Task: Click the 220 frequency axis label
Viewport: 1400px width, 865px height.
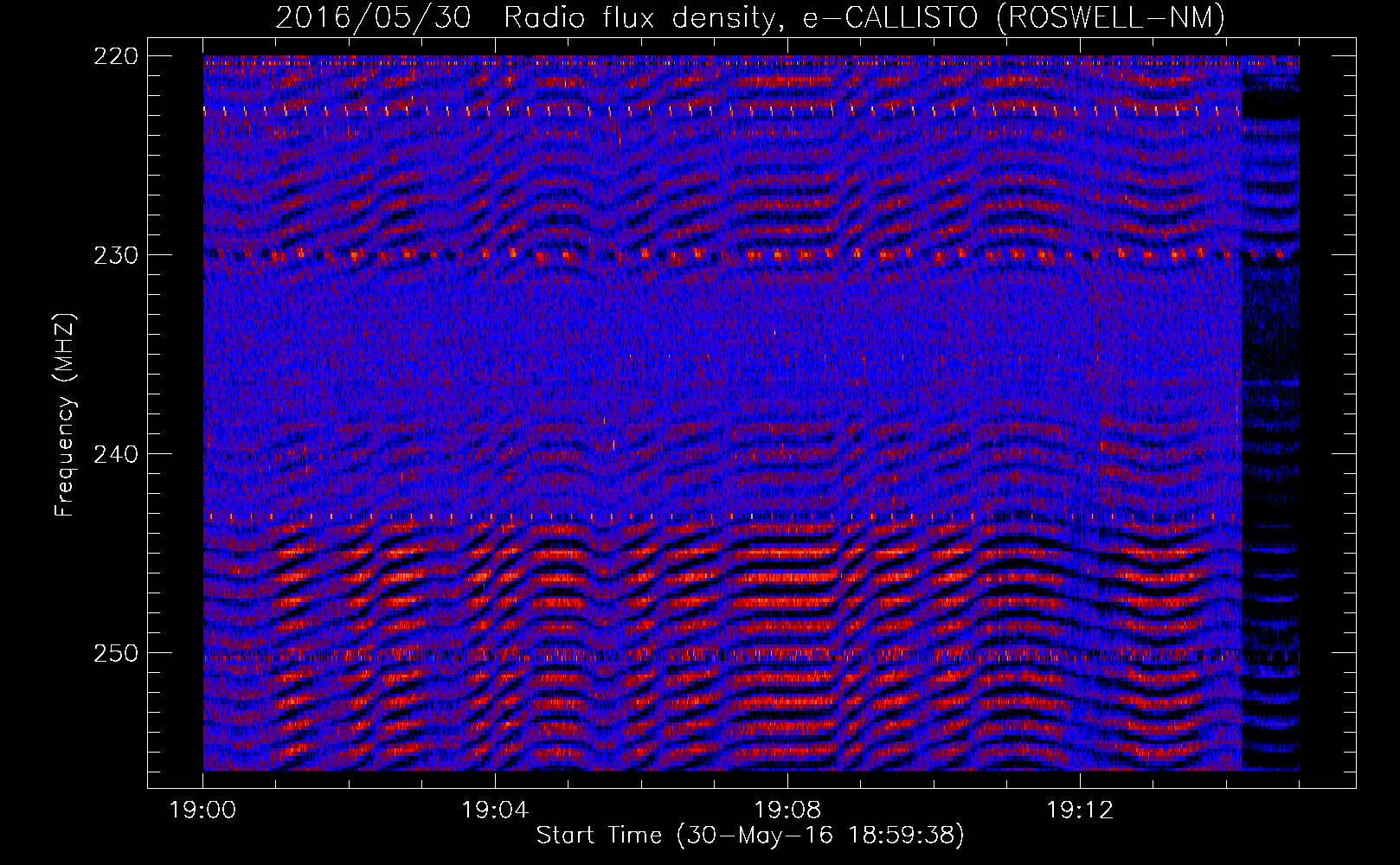Action: [x=116, y=56]
